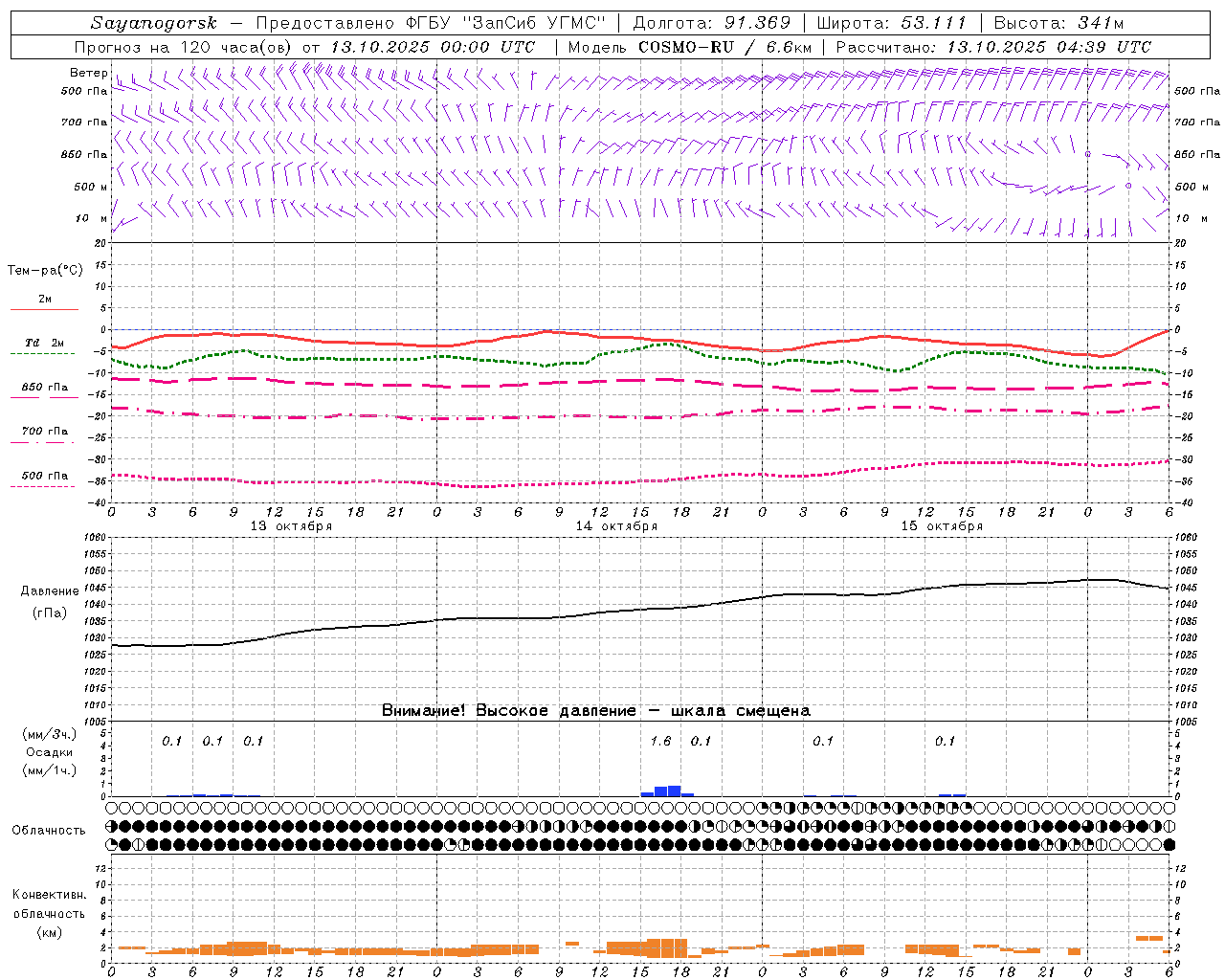Click the Осадки panel label
Viewport: 1225px width, 980px height.
[50, 752]
